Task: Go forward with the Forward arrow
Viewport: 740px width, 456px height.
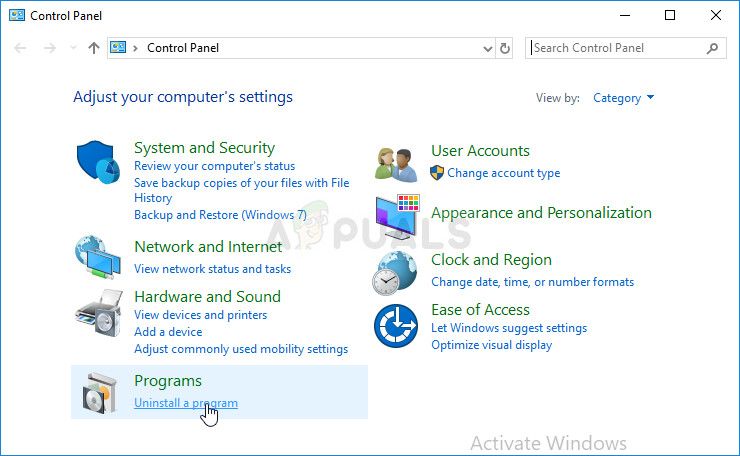Action: pos(50,48)
